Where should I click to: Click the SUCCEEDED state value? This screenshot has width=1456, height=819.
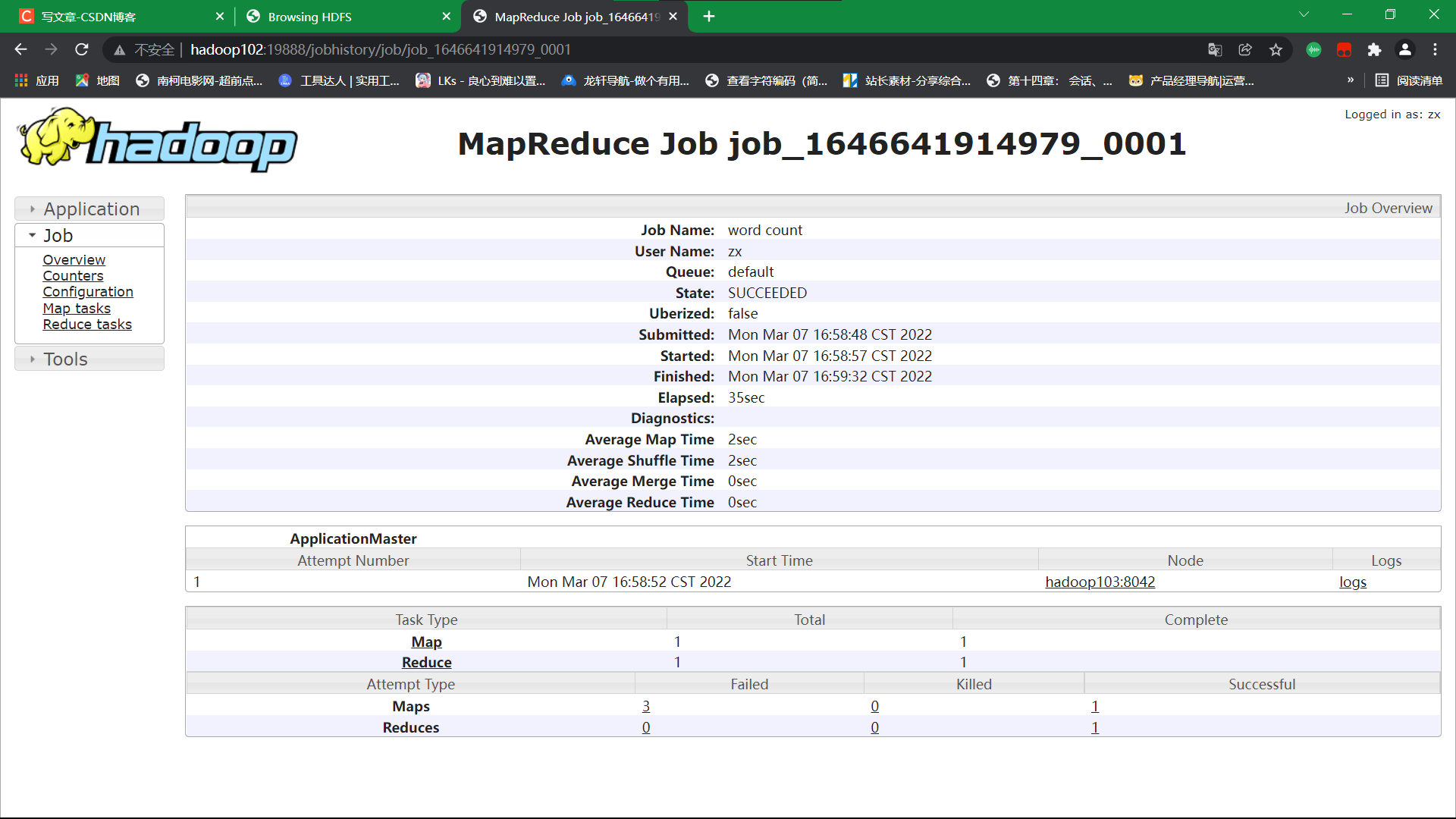[x=767, y=293]
